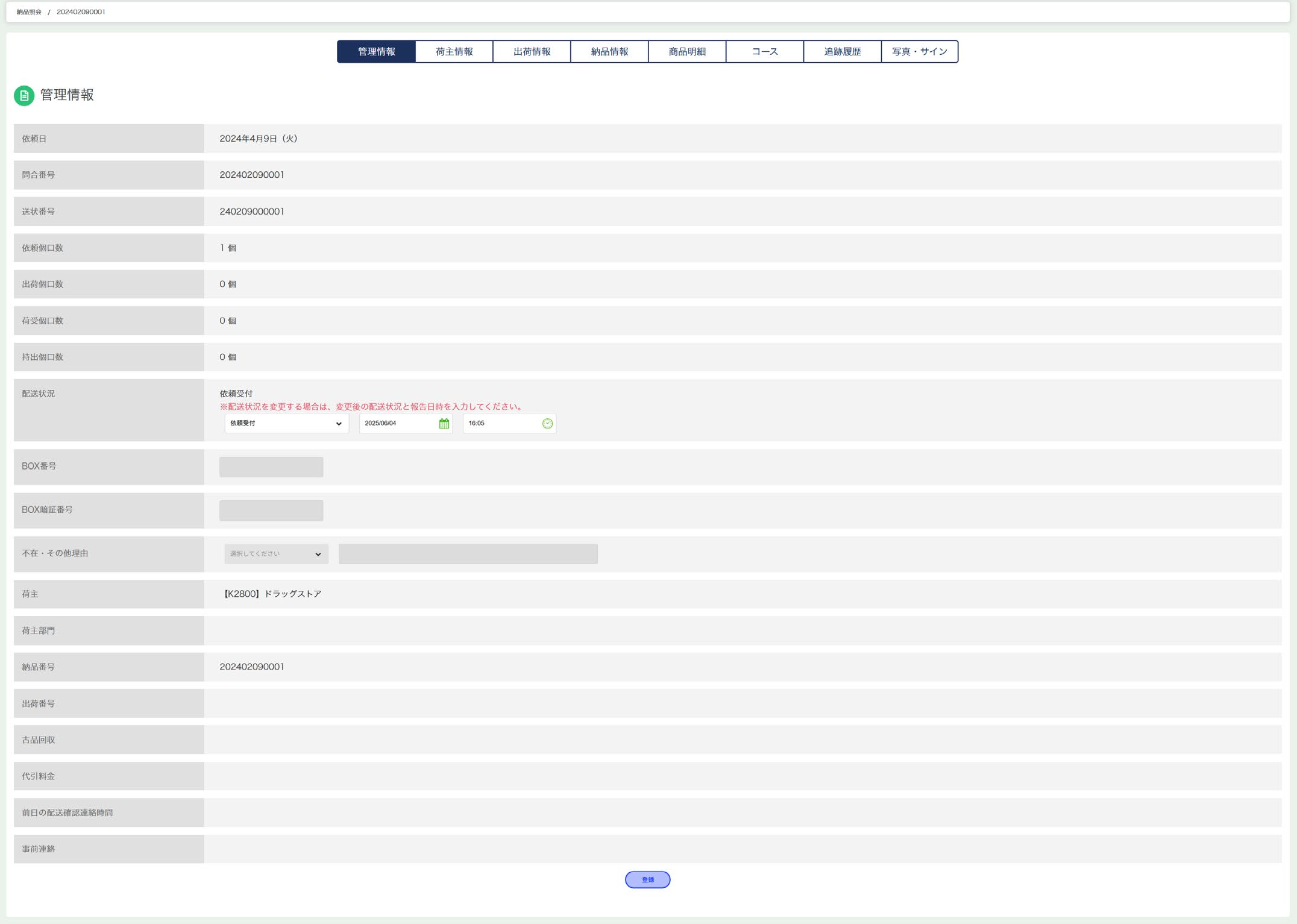Expand the 依頼受付 delivery status dropdown
Viewport: 1297px width, 924px height.
click(287, 423)
